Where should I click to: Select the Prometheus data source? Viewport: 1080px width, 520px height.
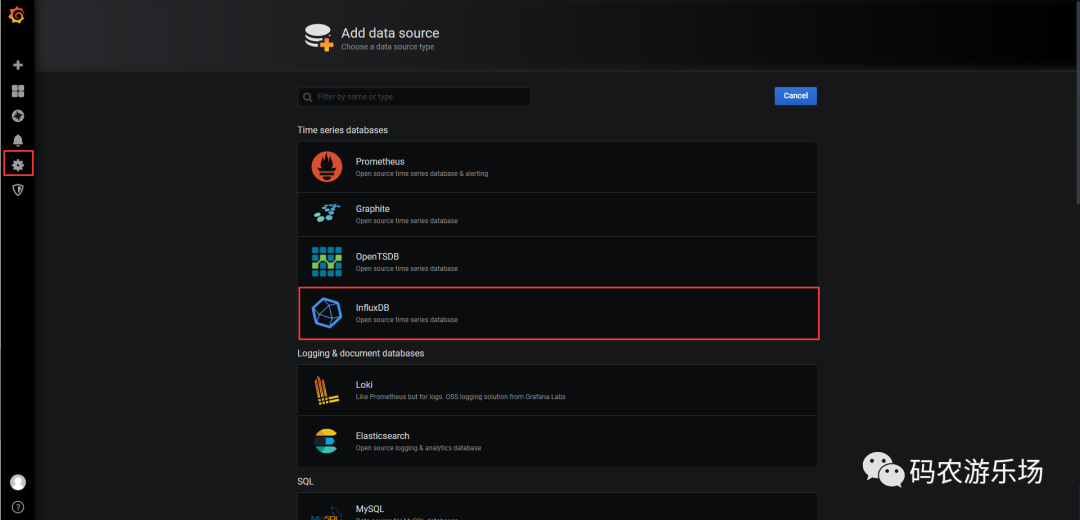coord(557,167)
